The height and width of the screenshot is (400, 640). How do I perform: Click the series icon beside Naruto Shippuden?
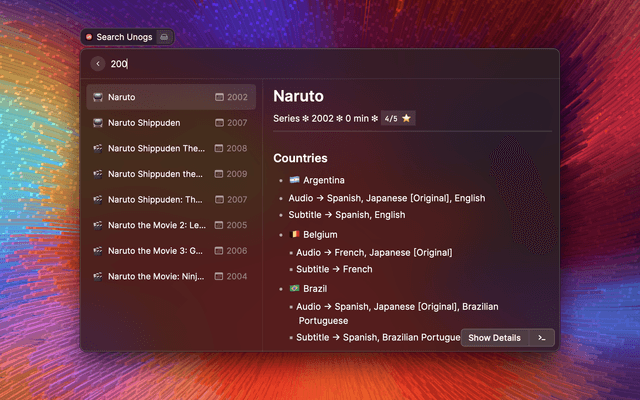(x=98, y=123)
